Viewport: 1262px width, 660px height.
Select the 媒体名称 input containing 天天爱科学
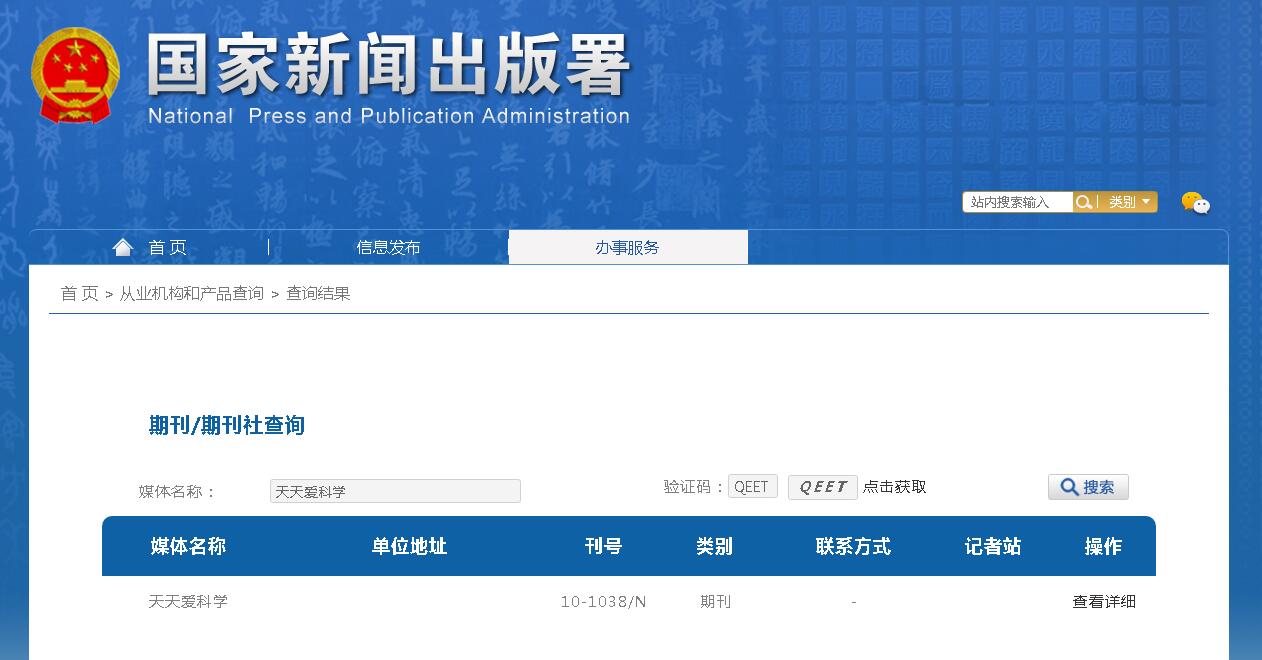pyautogui.click(x=394, y=490)
